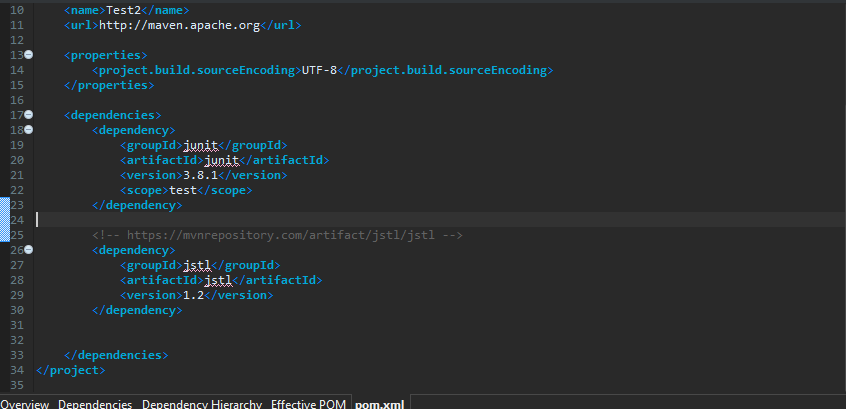Select the pom.xml source tab
Image resolution: width=846 pixels, height=409 pixels.
tap(381, 403)
